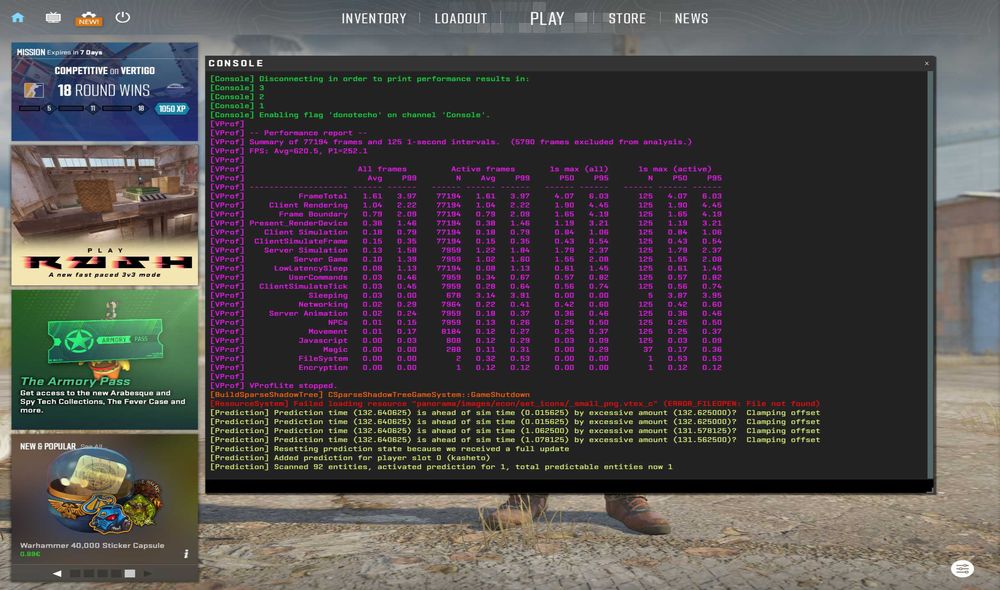Select mission milestone marker 11
This screenshot has width=1000, height=590.
92,108
